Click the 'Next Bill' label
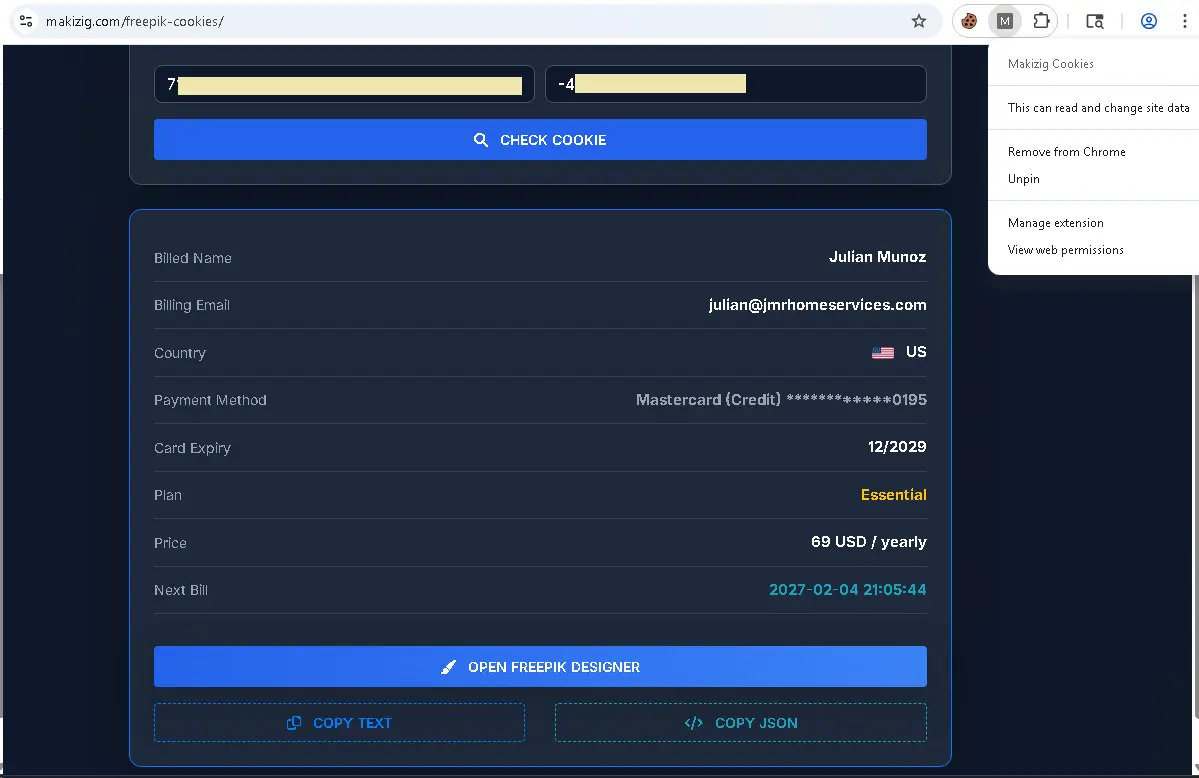This screenshot has width=1199, height=778. point(180,591)
